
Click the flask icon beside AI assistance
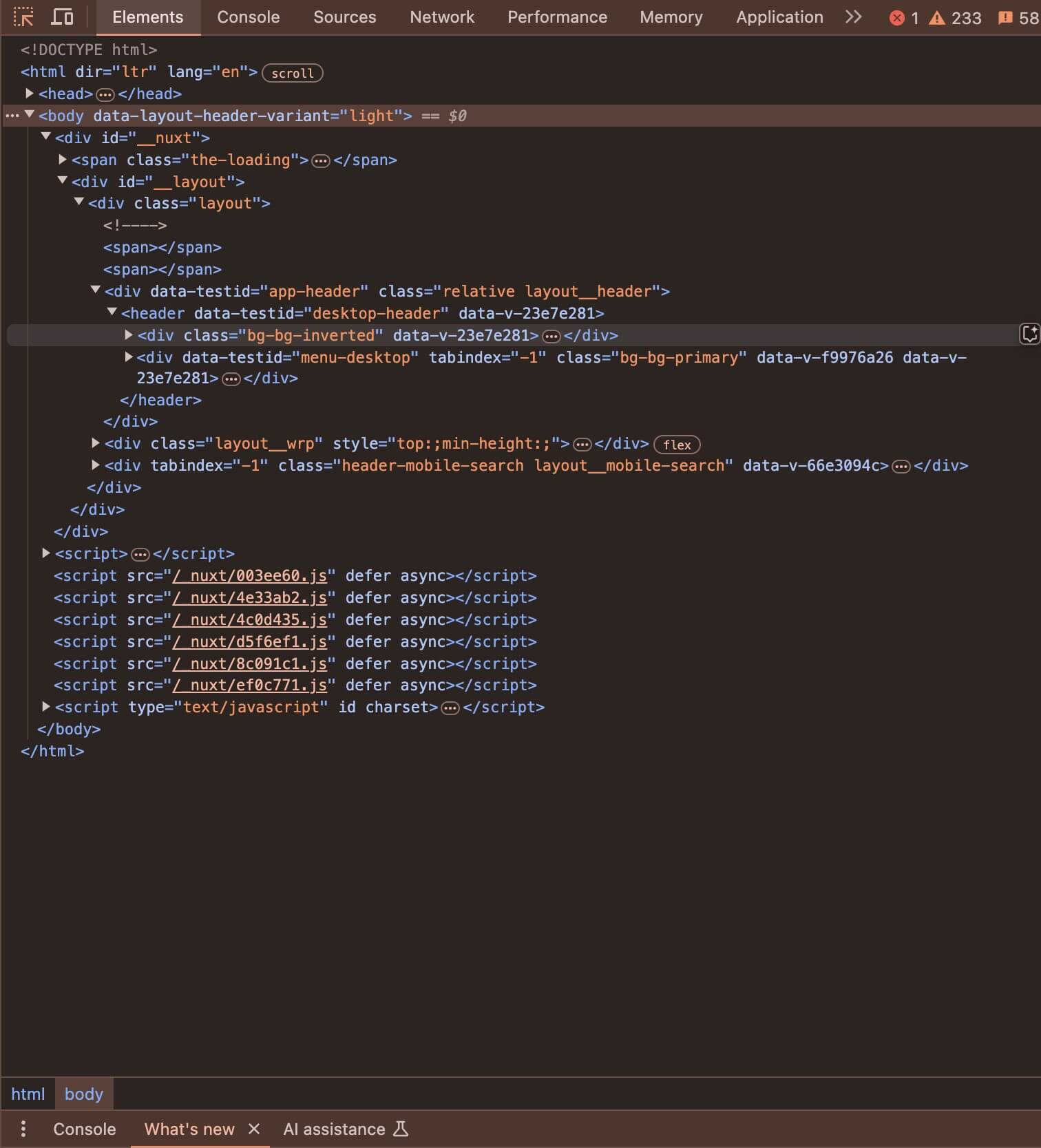point(401,1129)
